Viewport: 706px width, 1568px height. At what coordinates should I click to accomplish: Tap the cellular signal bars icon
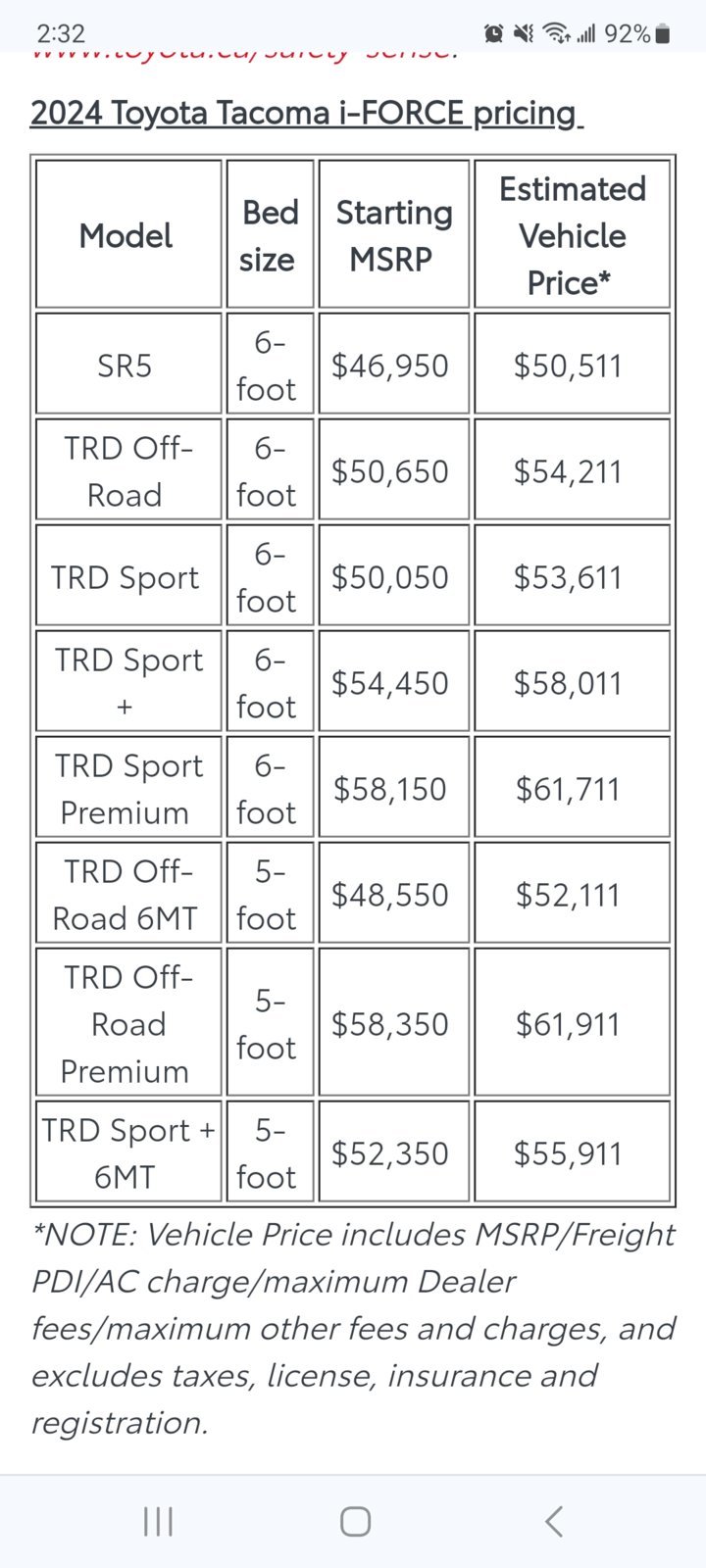click(x=586, y=34)
